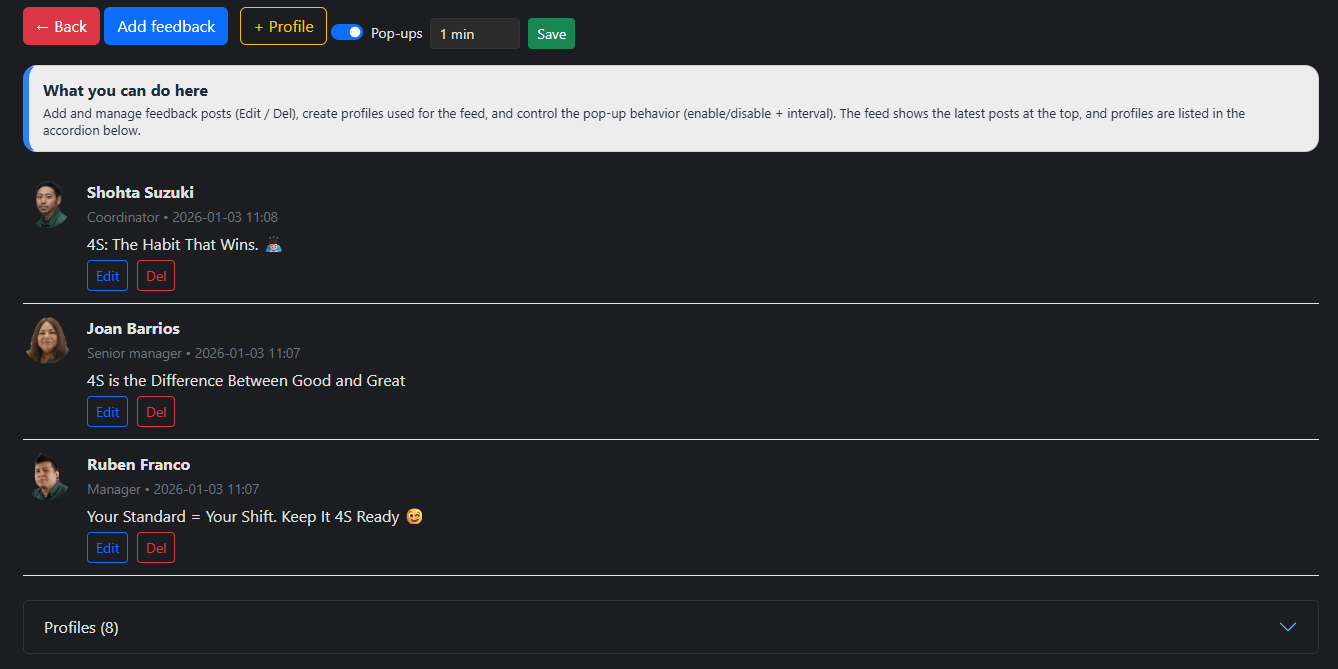Toggle the Pop-ups switch off
This screenshot has width=1338, height=669.
coord(347,32)
